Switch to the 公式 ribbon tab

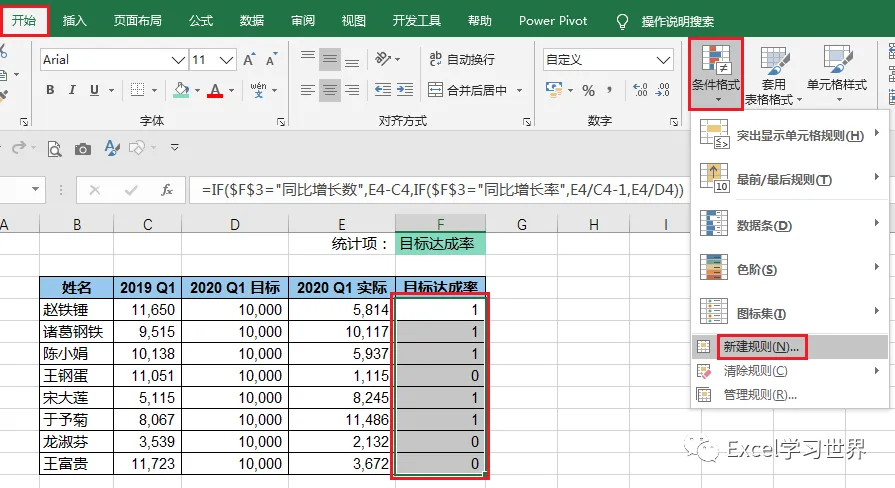[x=201, y=21]
